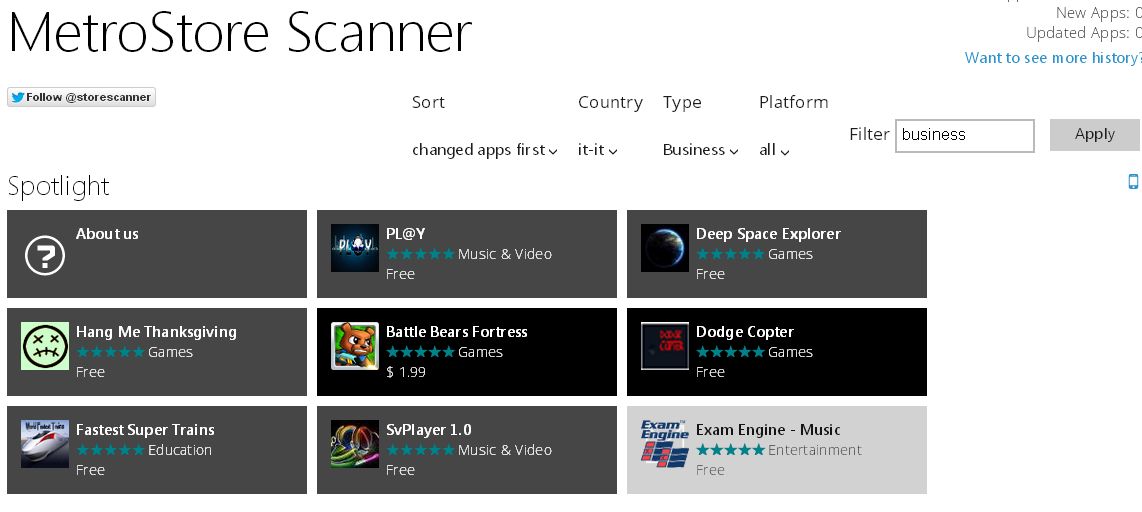The image size is (1142, 512).
Task: Click the PL@Y star rating
Action: tap(420, 254)
